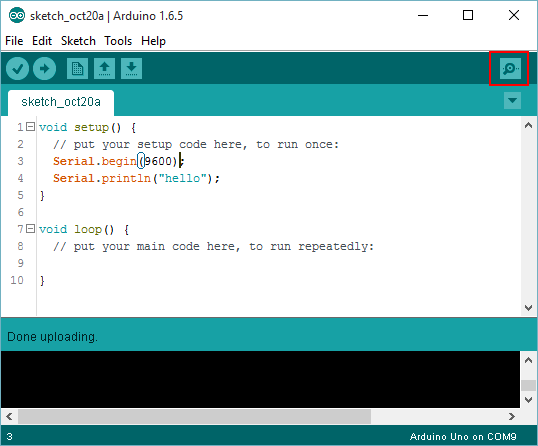Click 'void setup()' on line 1

point(80,127)
